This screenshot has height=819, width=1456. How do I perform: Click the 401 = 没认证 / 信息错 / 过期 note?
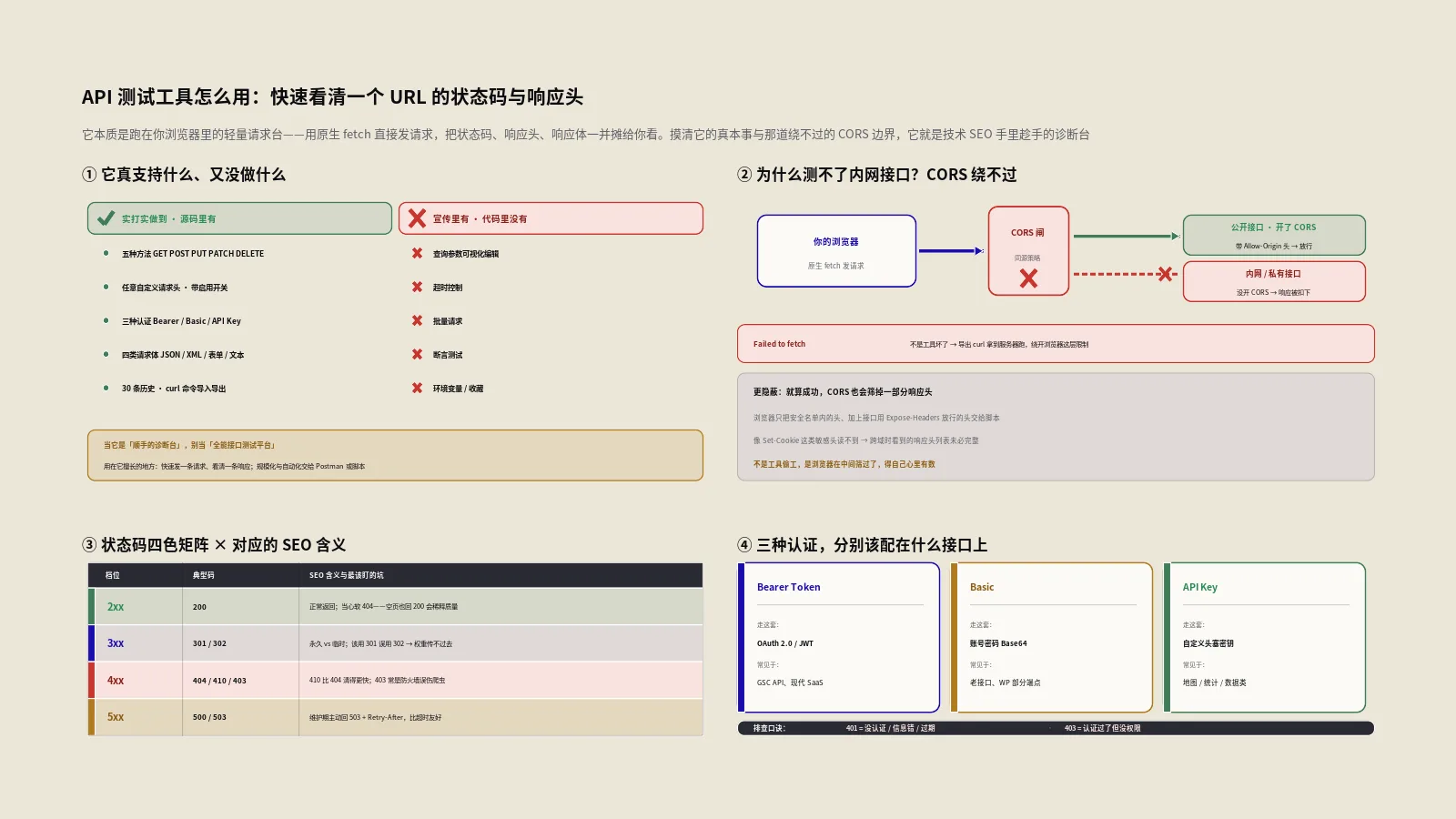click(x=890, y=728)
